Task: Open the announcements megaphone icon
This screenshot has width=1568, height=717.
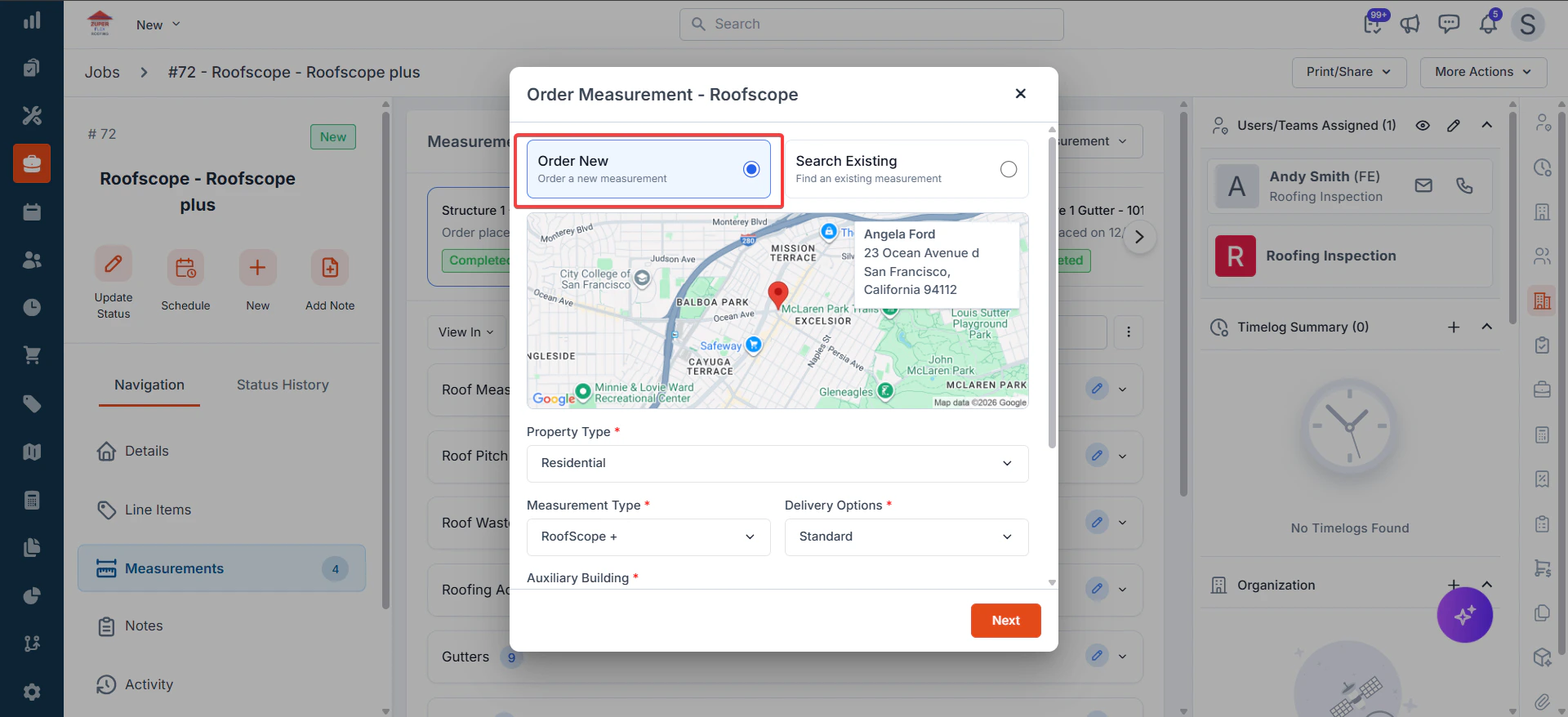Action: click(1410, 24)
